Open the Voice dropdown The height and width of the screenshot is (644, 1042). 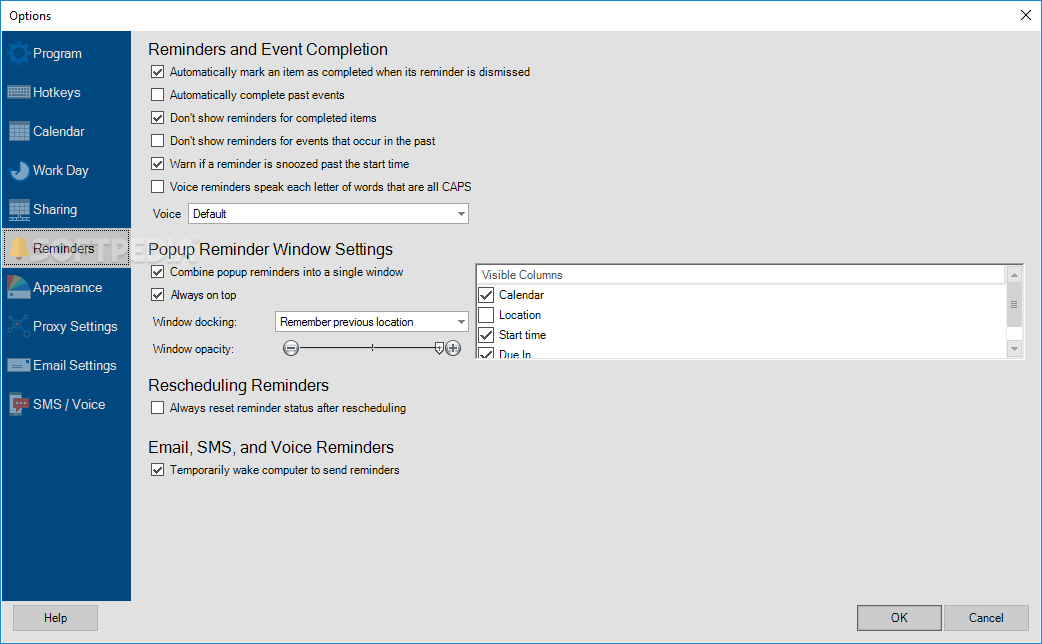[328, 214]
